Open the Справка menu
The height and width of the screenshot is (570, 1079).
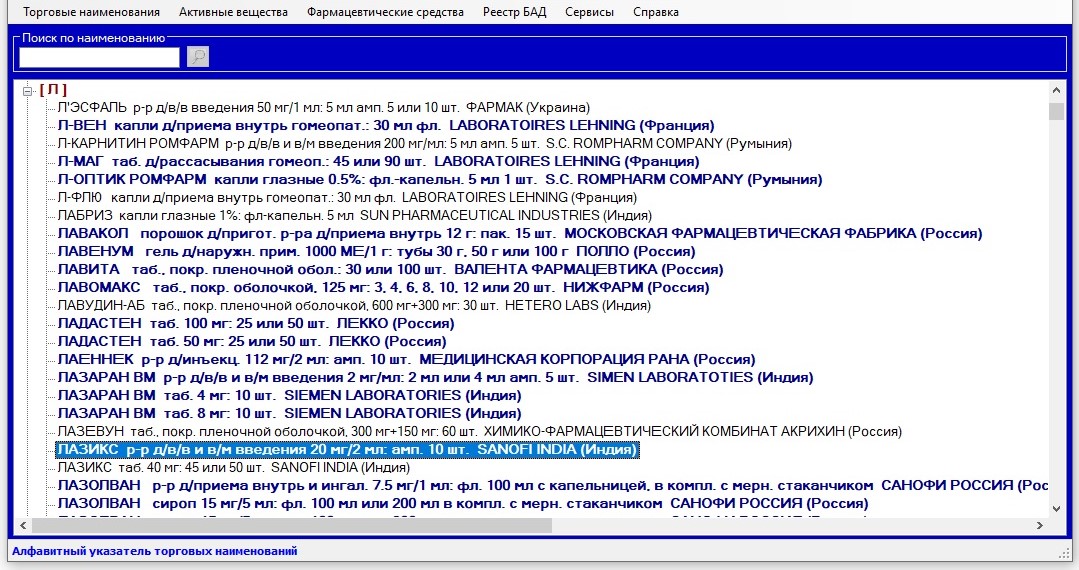[656, 12]
